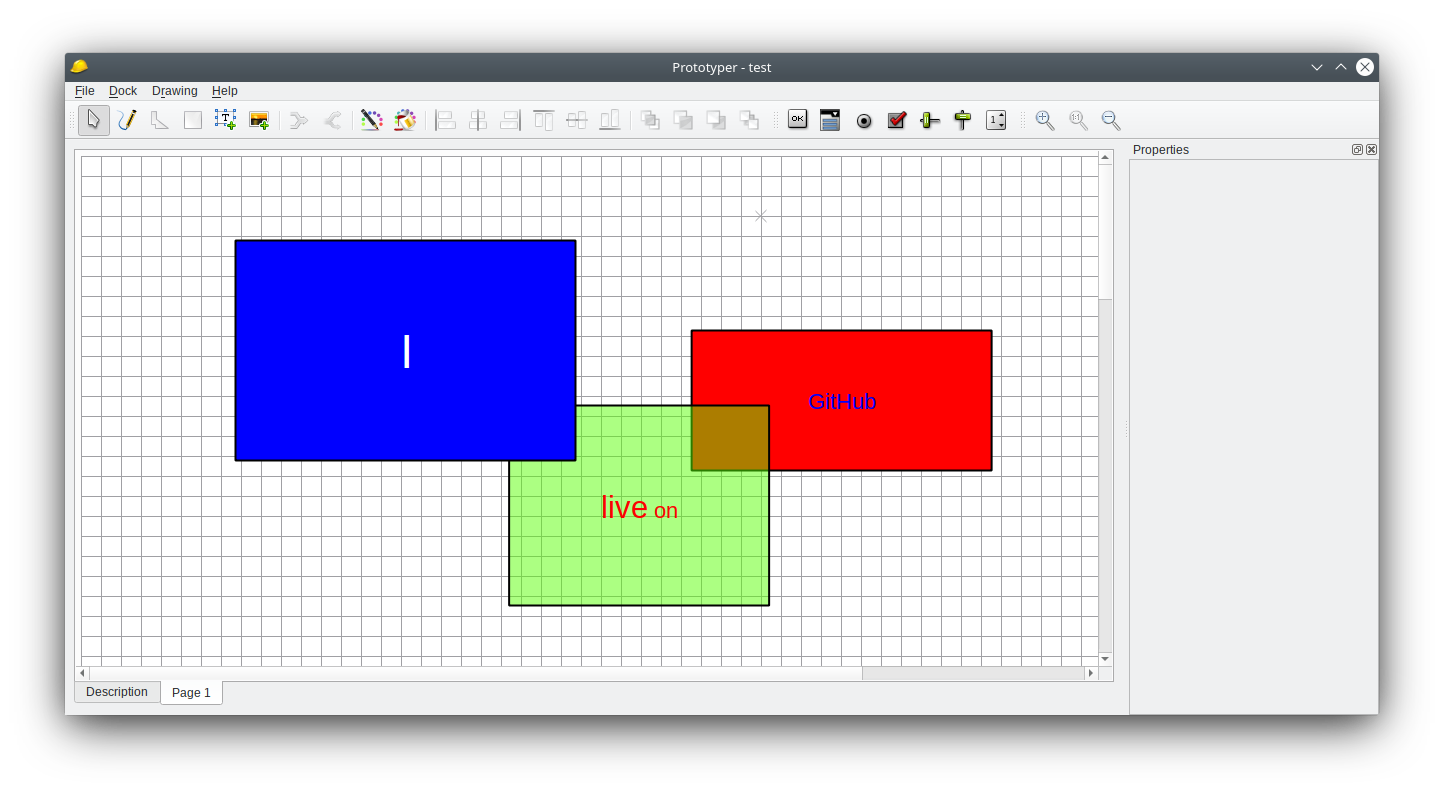The width and height of the screenshot is (1444, 792).
Task: Click the vertical scrollbar down arrow
Action: [1105, 659]
